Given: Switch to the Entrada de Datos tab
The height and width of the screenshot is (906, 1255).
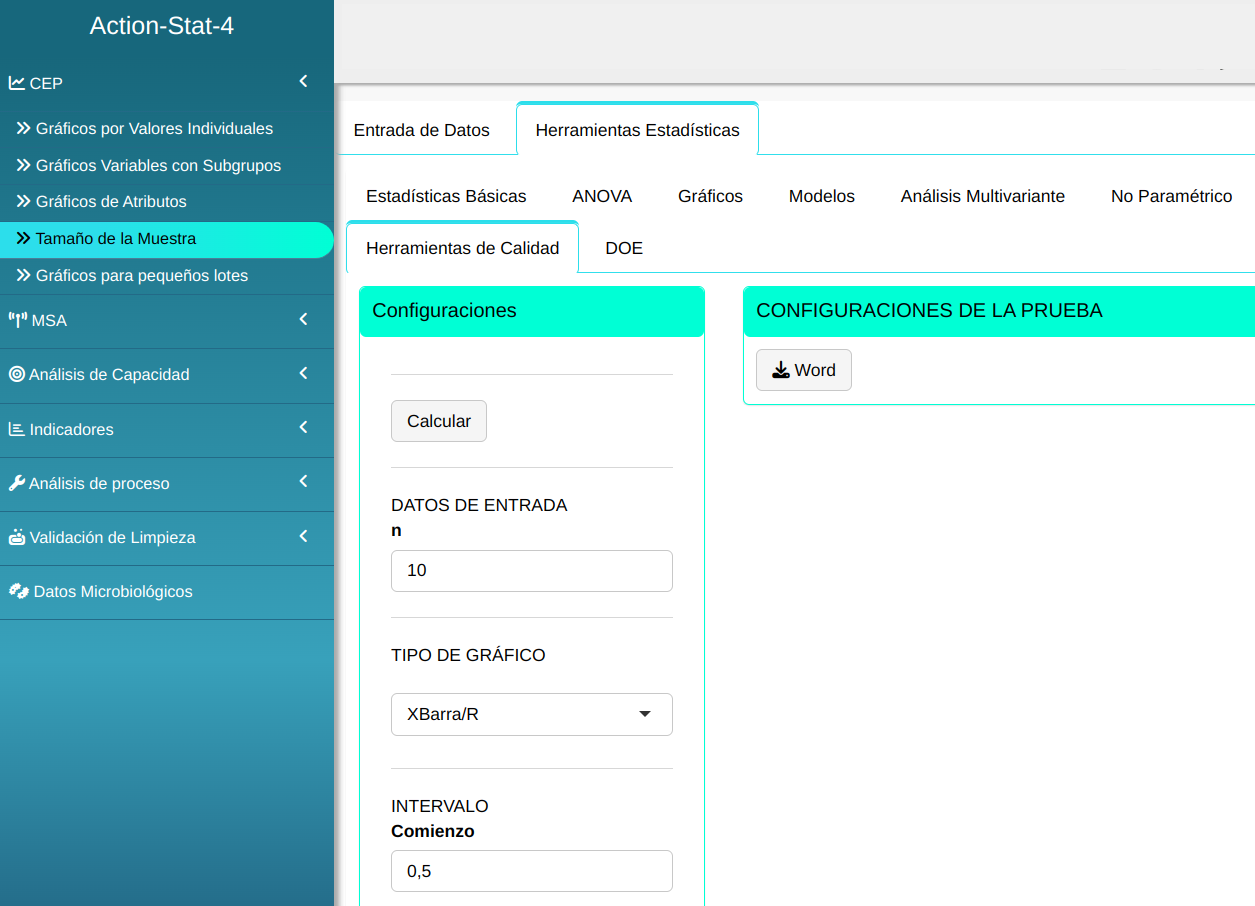Looking at the screenshot, I should [422, 130].
